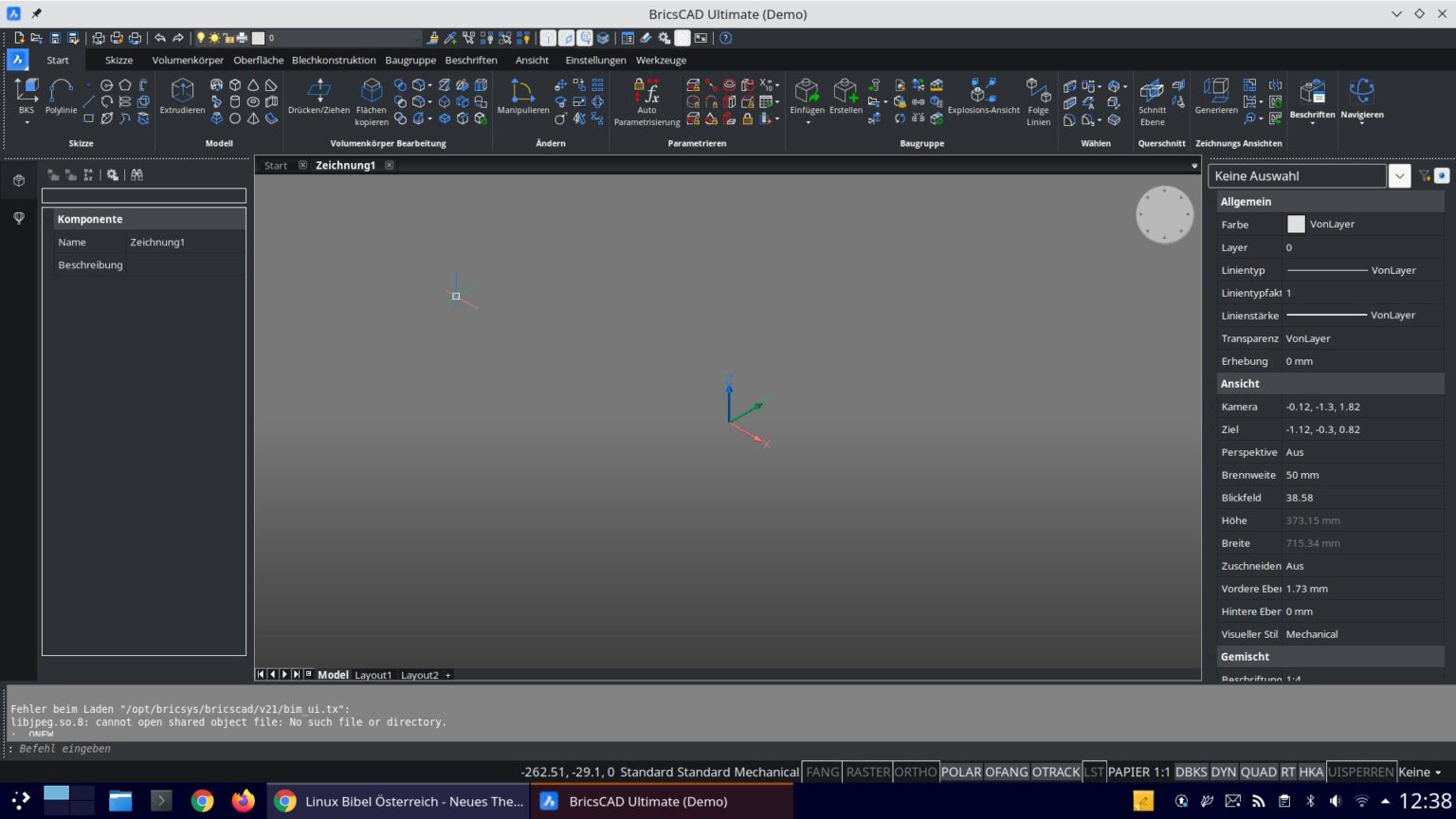
Task: Enable POLAR tracking in the status bar
Action: tap(960, 772)
